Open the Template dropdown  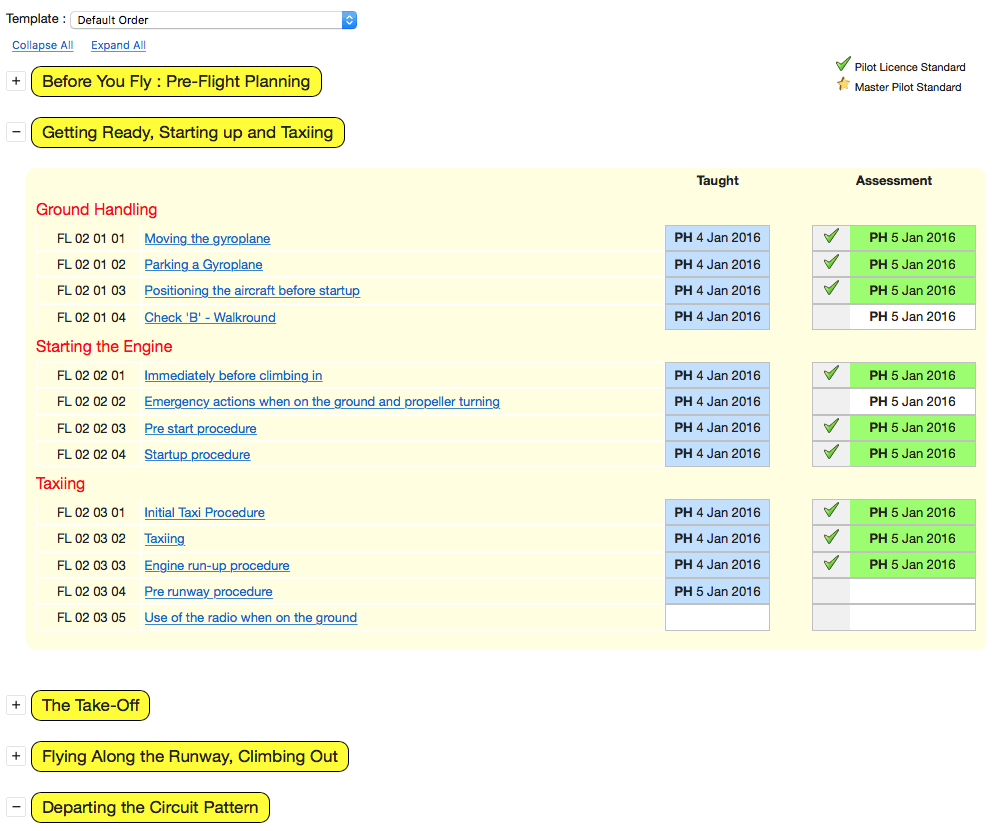213,20
